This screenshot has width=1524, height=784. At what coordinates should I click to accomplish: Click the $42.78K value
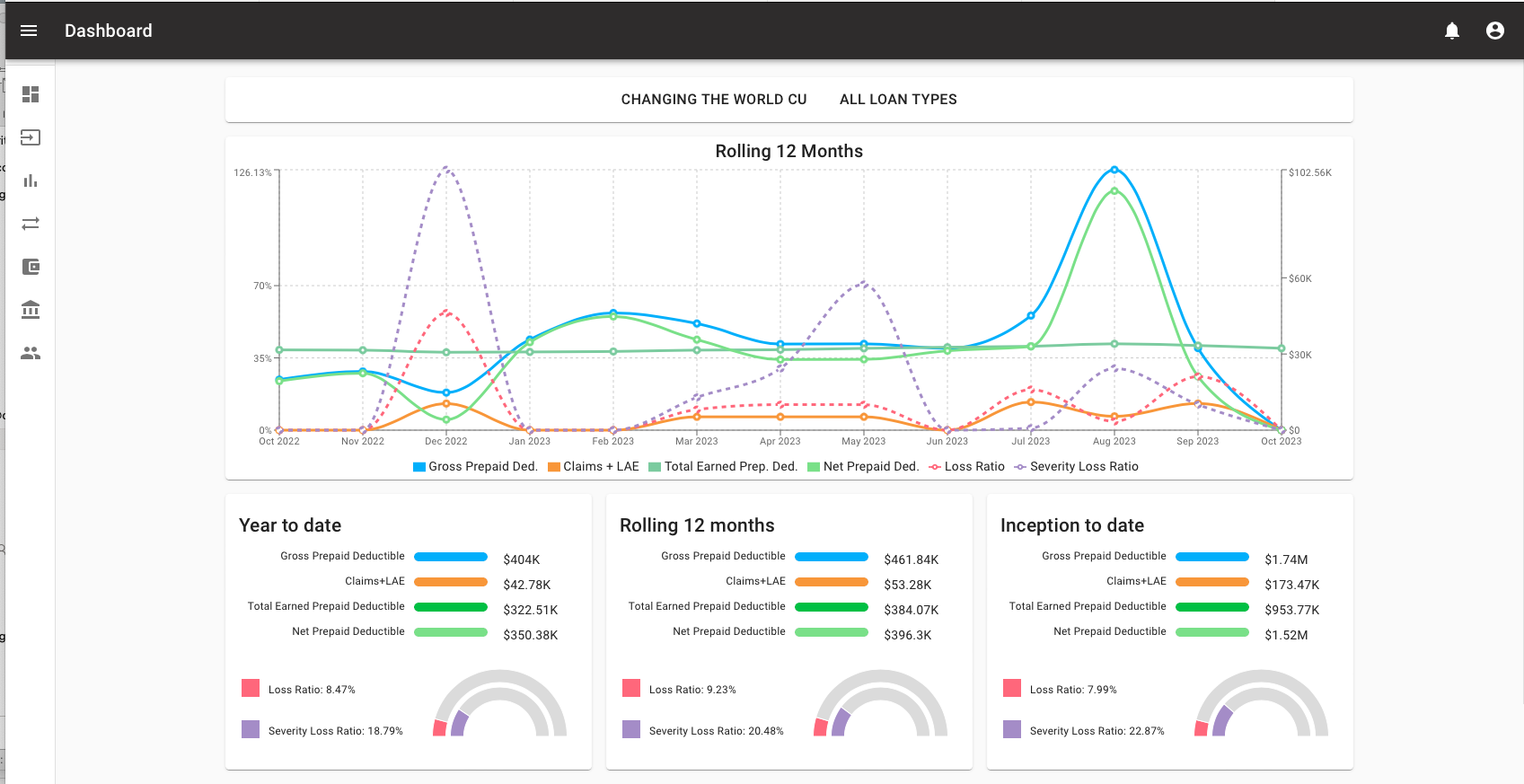pyautogui.click(x=527, y=585)
